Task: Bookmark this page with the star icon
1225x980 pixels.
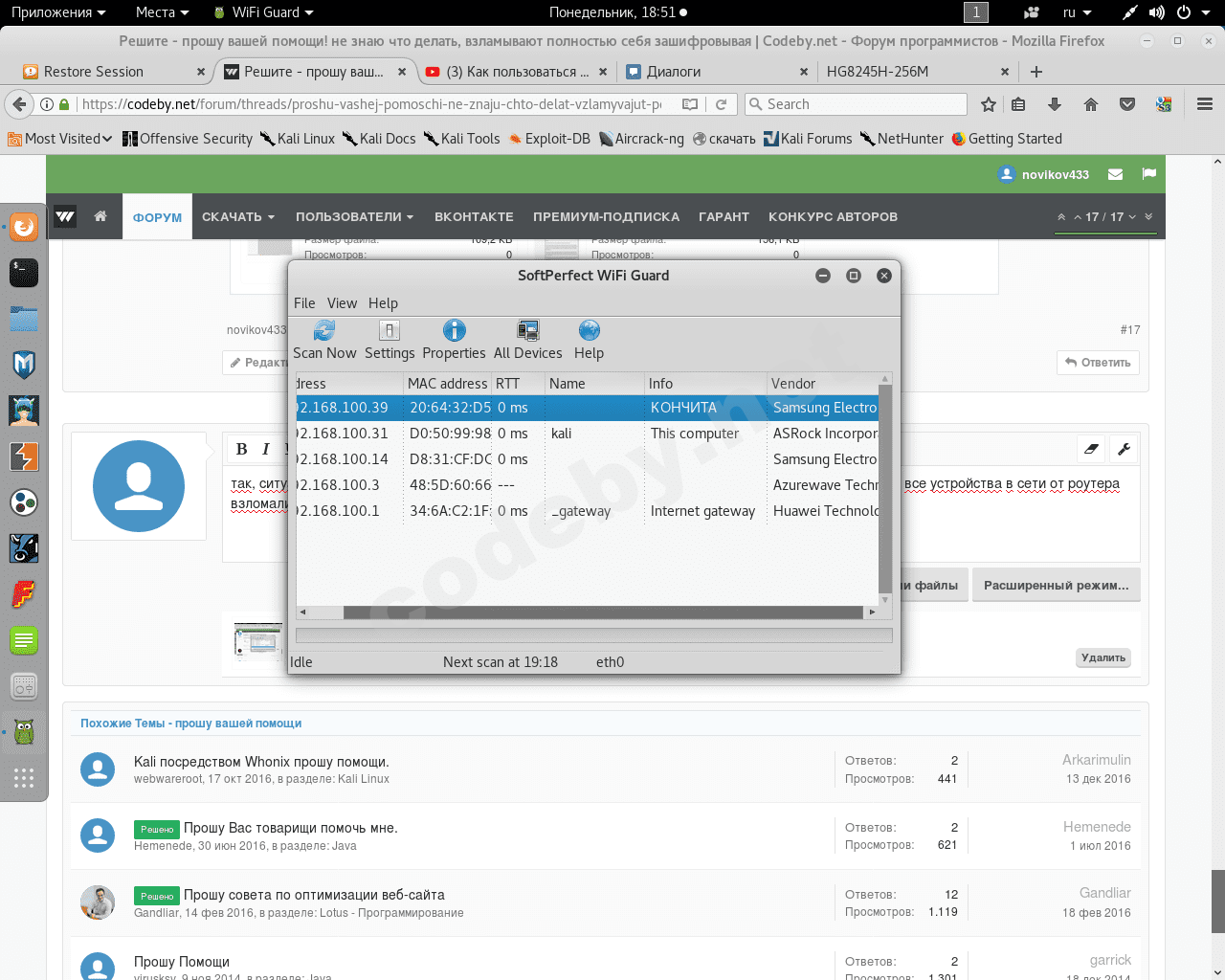Action: (989, 104)
